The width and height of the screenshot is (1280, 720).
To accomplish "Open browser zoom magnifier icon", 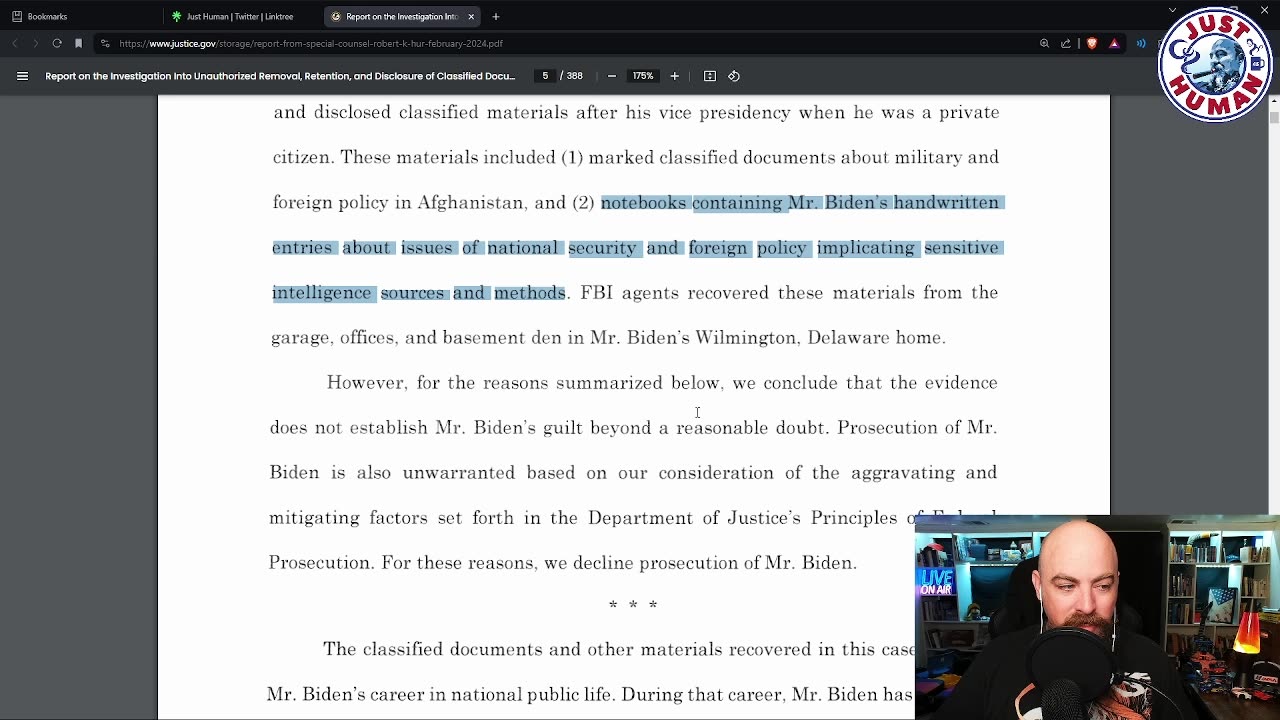I will [1044, 43].
